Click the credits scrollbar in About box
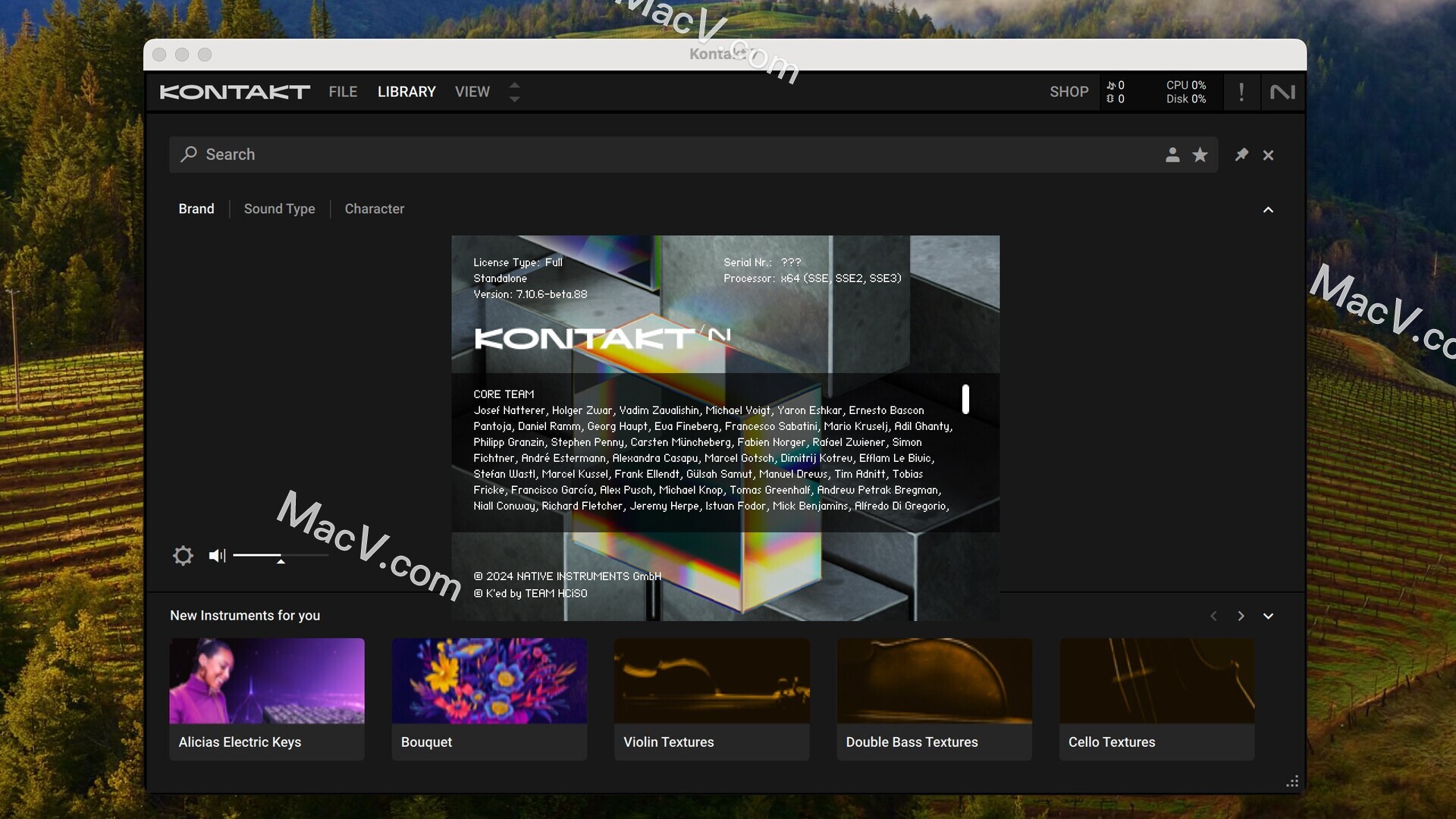Viewport: 1456px width, 819px height. tap(965, 399)
